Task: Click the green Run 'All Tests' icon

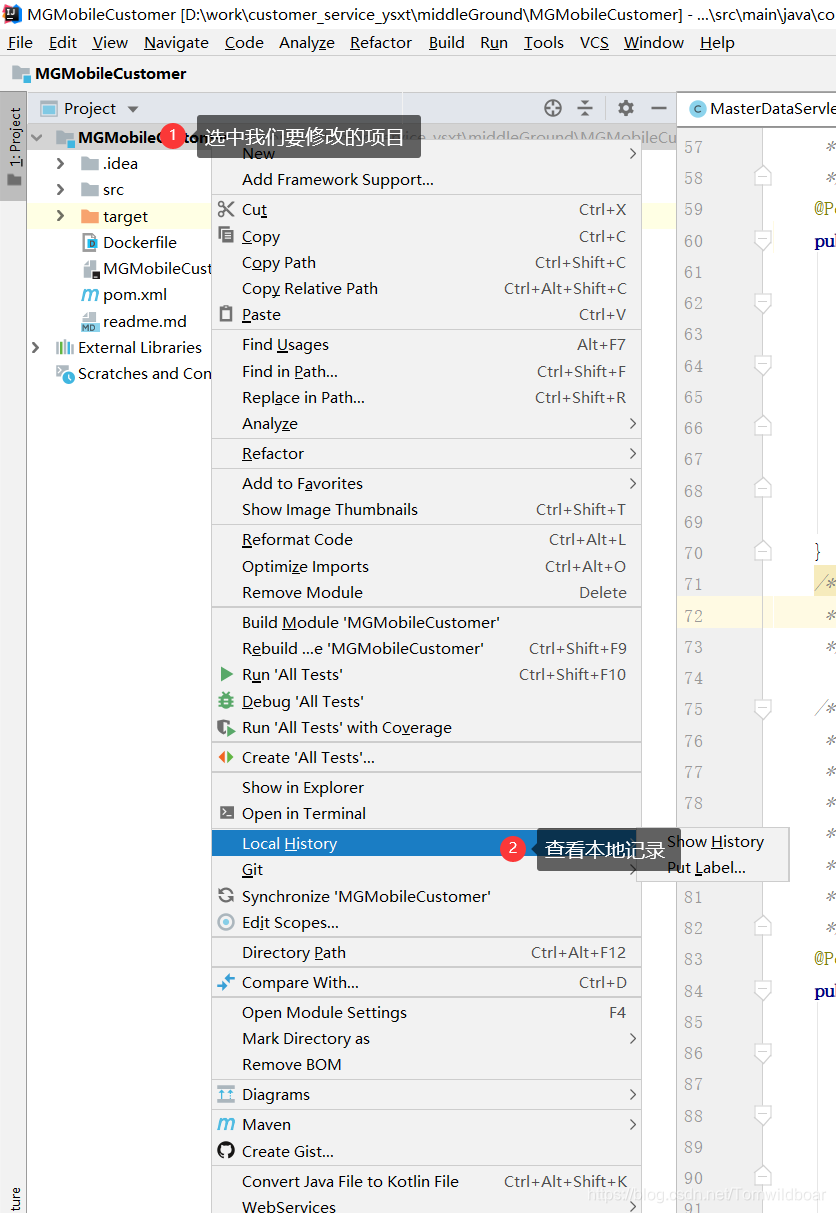Action: (226, 674)
